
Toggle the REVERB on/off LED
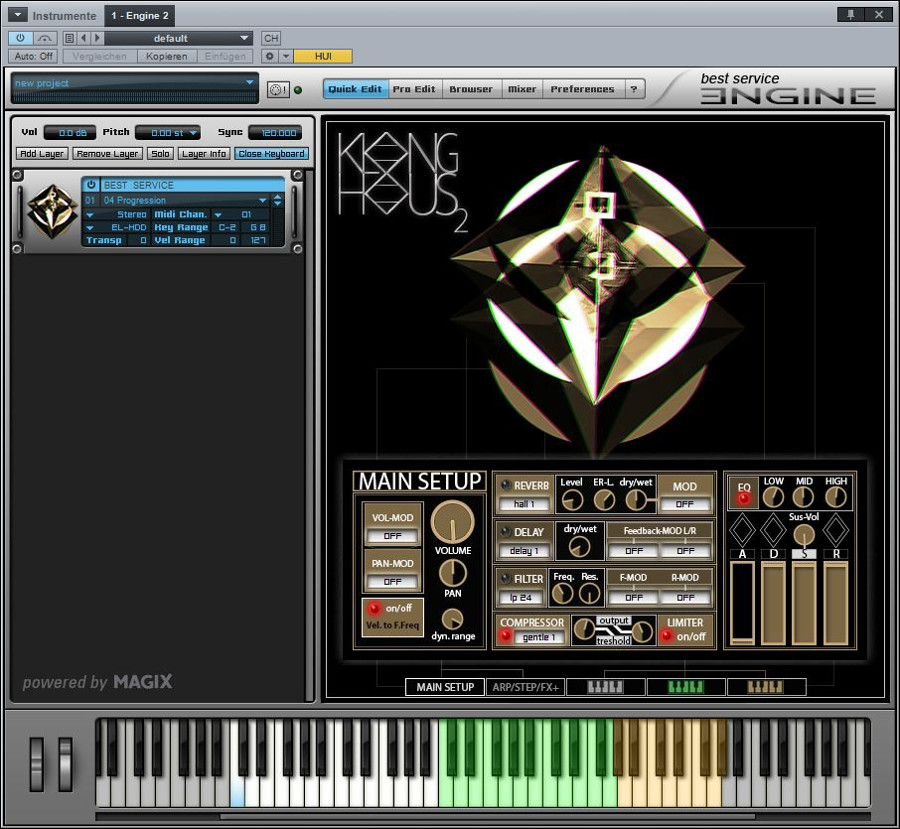click(506, 485)
